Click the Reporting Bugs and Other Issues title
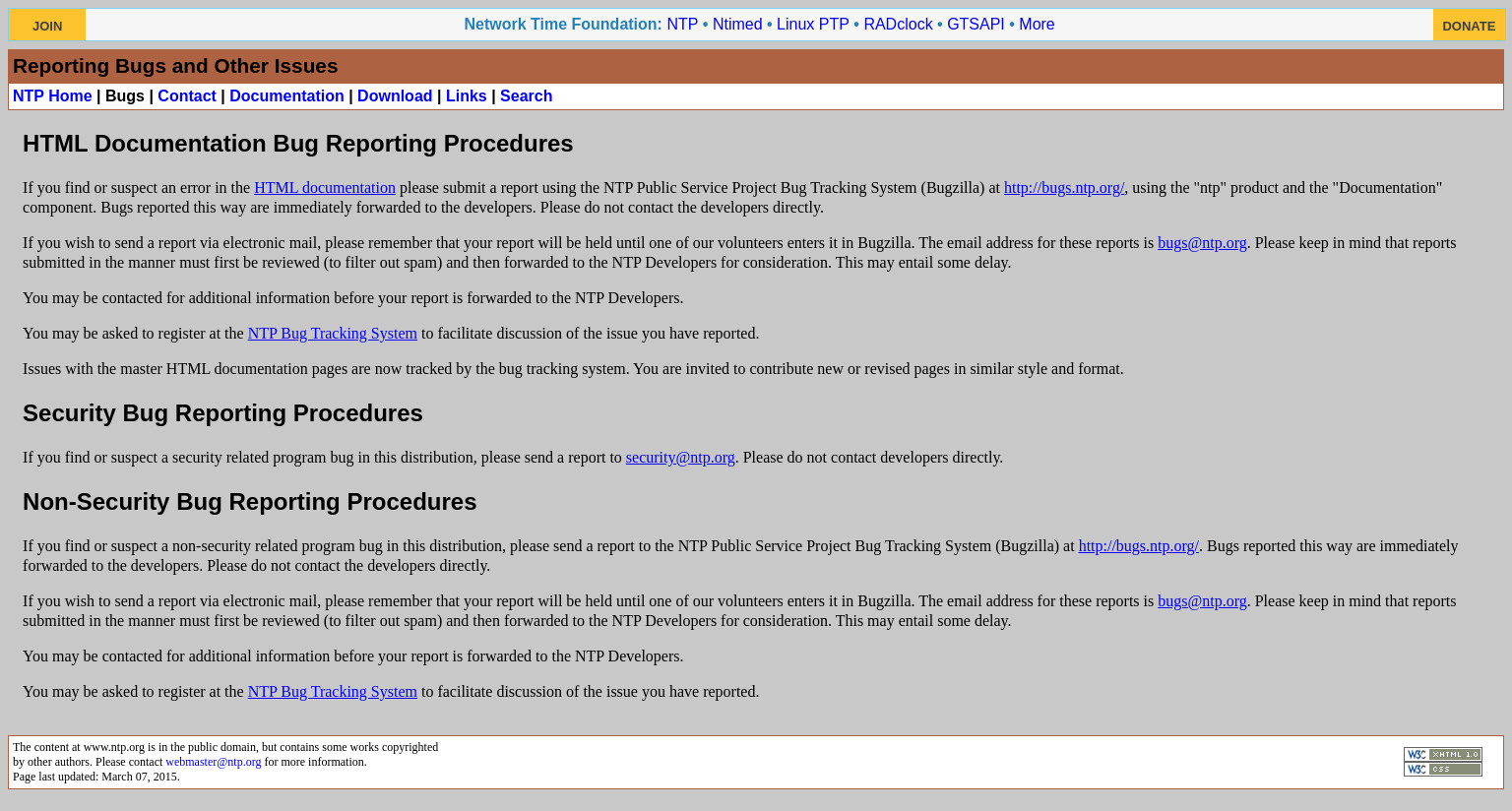1512x811 pixels. click(x=175, y=66)
